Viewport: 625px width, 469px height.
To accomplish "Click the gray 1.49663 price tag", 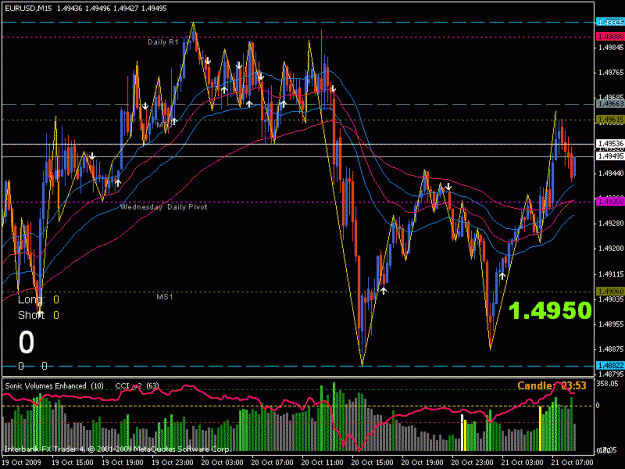I will click(610, 104).
